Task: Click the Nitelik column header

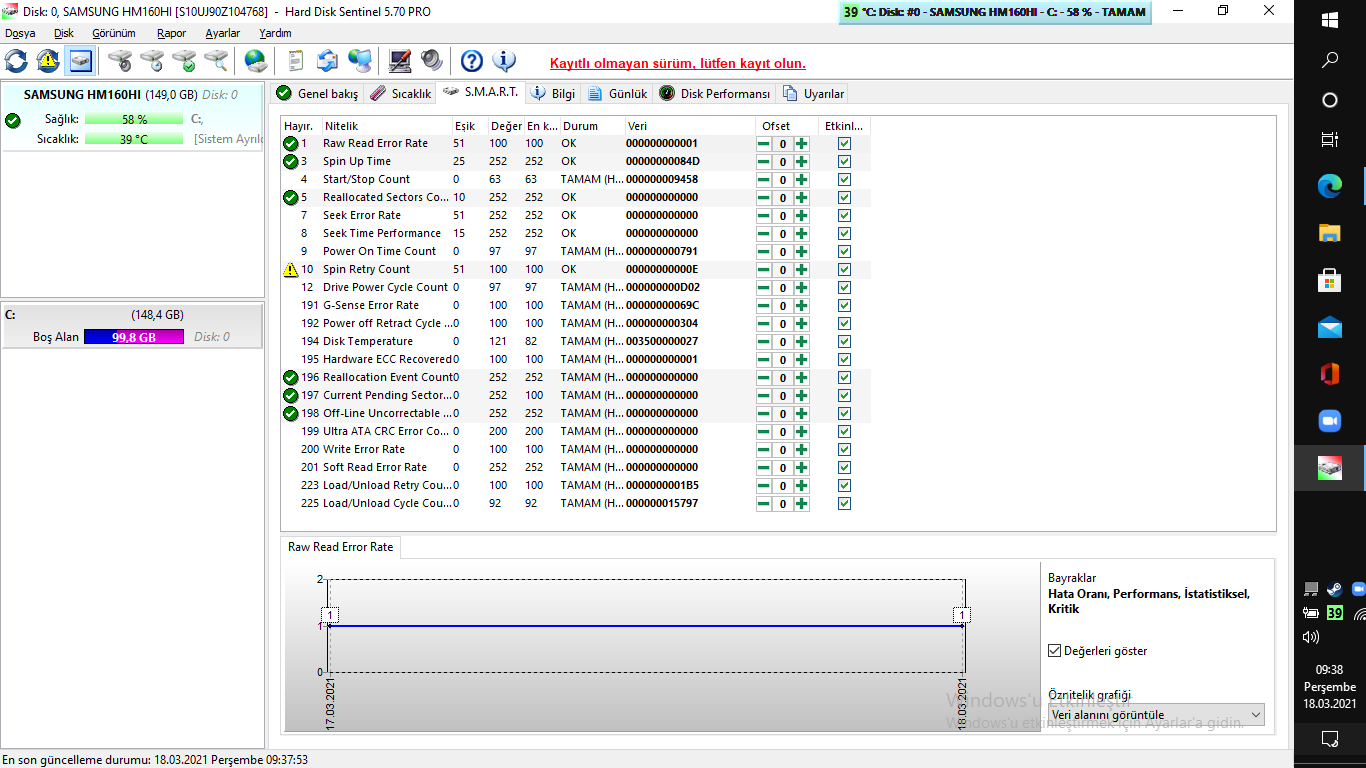Action: click(386, 126)
